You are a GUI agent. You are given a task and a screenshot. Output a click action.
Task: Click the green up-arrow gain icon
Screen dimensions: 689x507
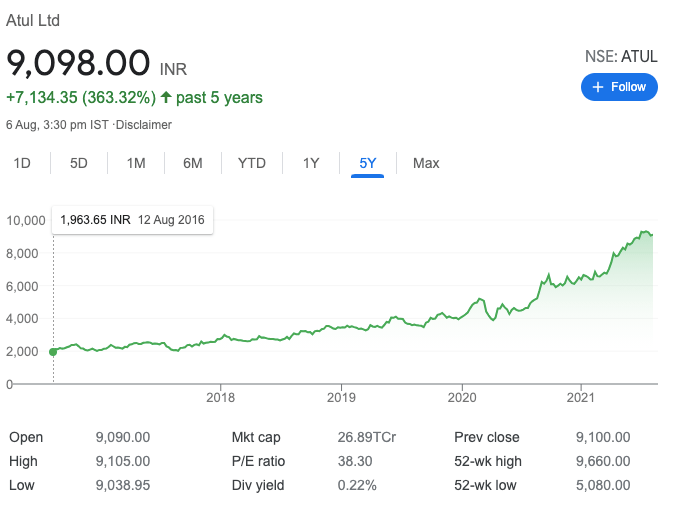[x=167, y=98]
